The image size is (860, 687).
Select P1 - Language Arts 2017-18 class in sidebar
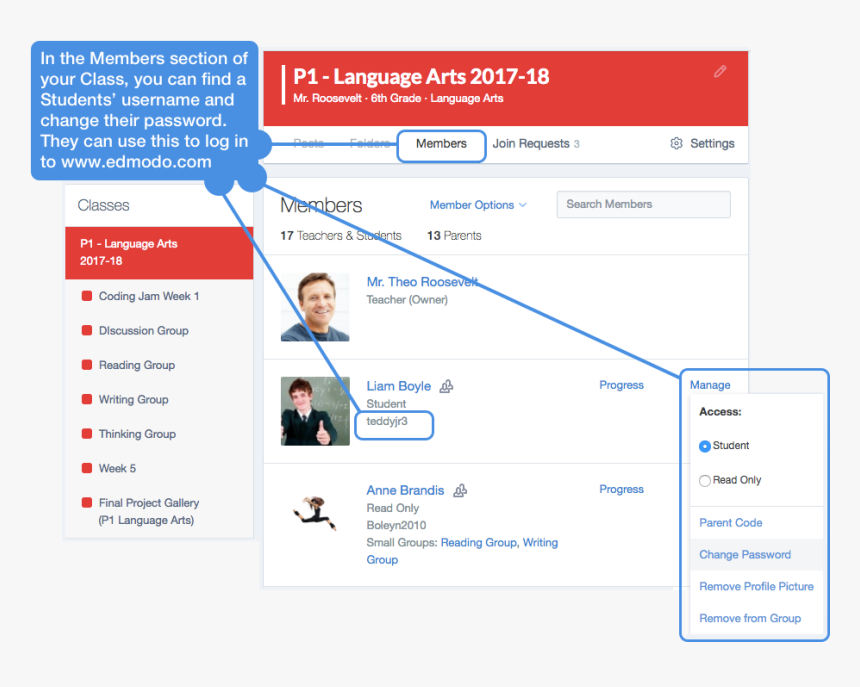pos(159,253)
